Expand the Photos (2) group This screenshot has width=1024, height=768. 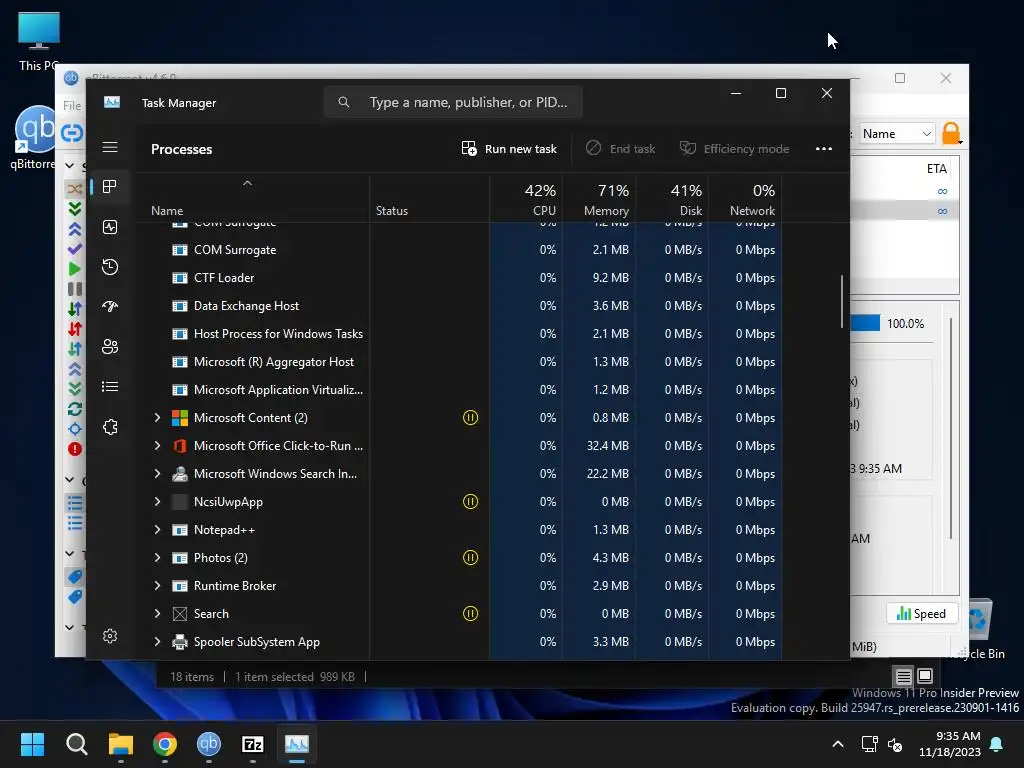pyautogui.click(x=157, y=558)
